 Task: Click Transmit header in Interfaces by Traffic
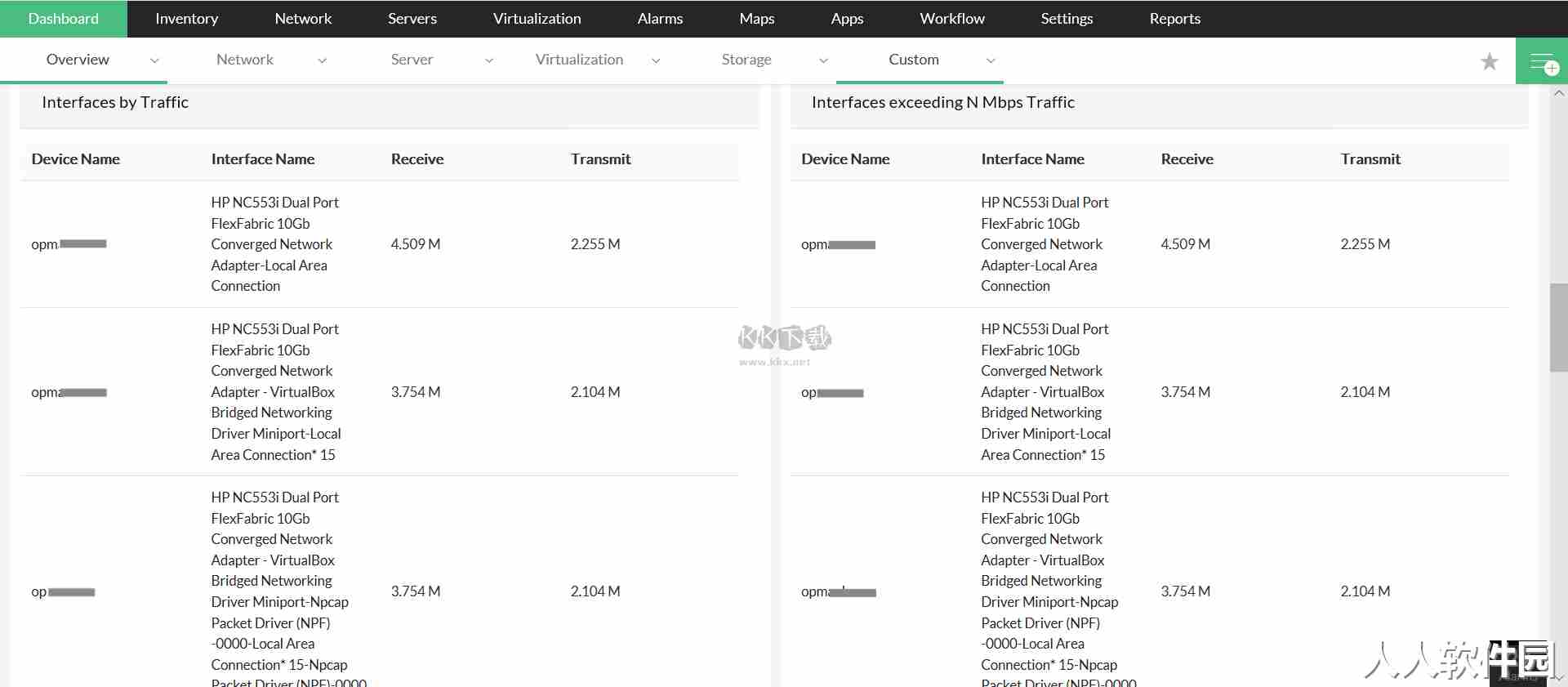click(601, 159)
